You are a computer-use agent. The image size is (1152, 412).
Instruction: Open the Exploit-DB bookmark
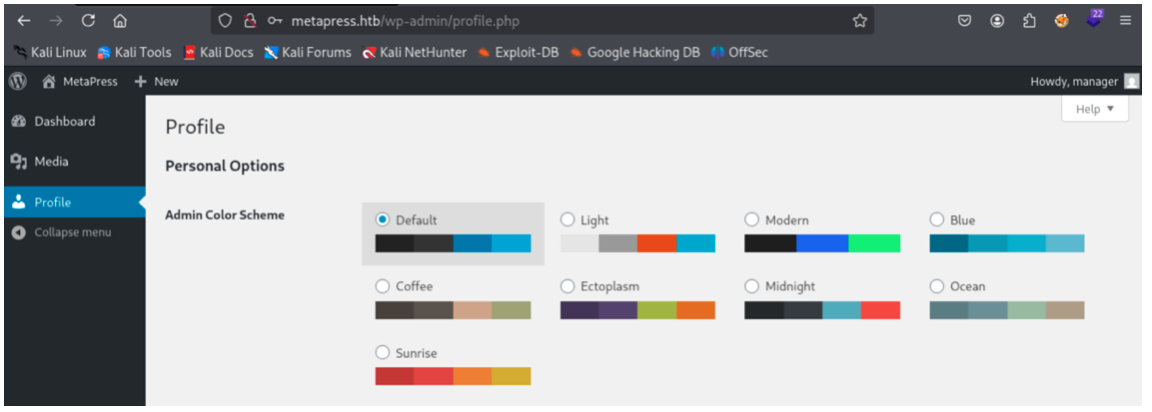518,52
